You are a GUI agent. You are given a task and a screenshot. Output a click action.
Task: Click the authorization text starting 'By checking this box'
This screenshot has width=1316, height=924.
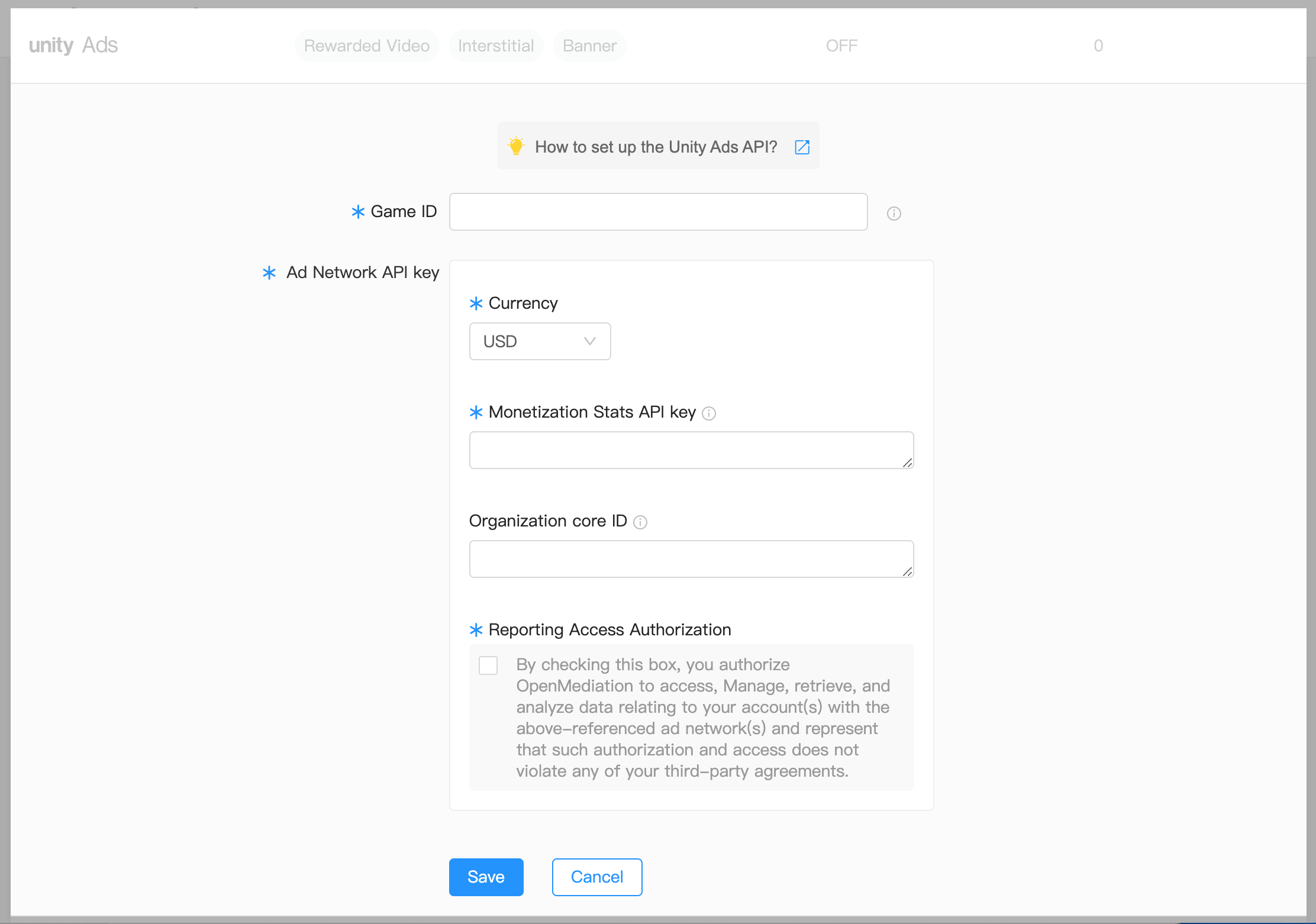(703, 718)
